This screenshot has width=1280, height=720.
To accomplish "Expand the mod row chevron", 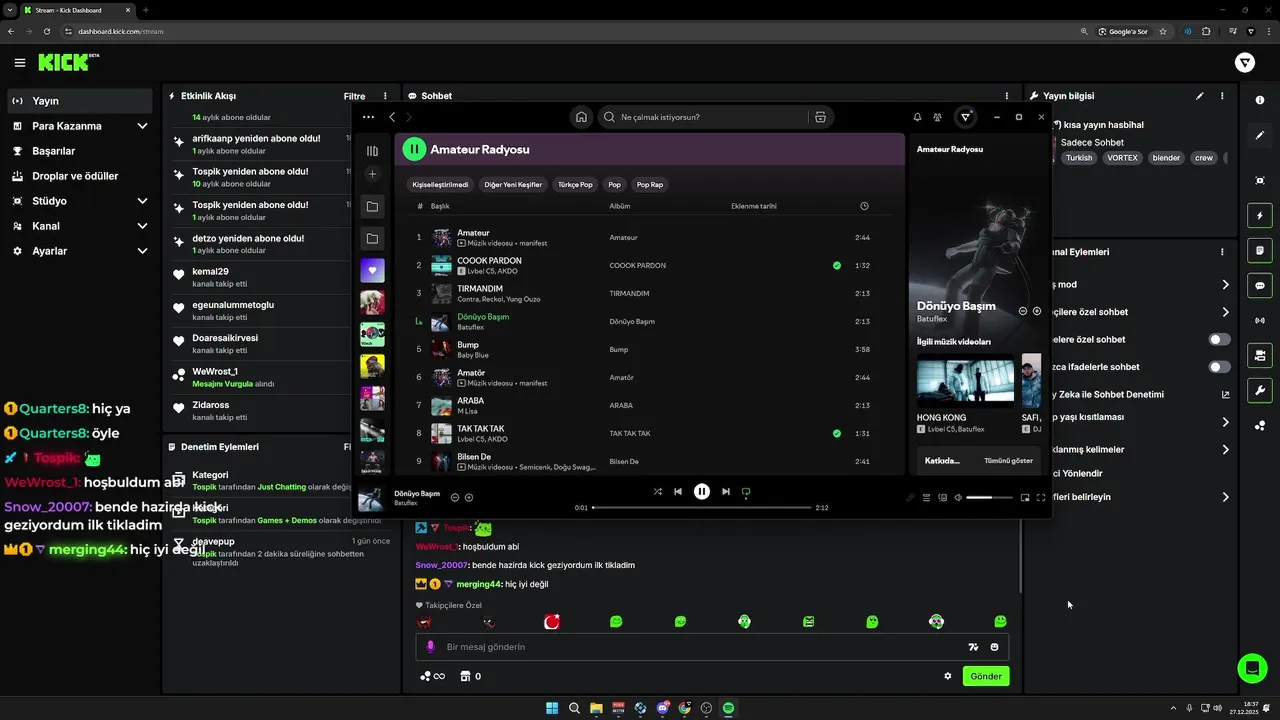I will [x=1225, y=285].
